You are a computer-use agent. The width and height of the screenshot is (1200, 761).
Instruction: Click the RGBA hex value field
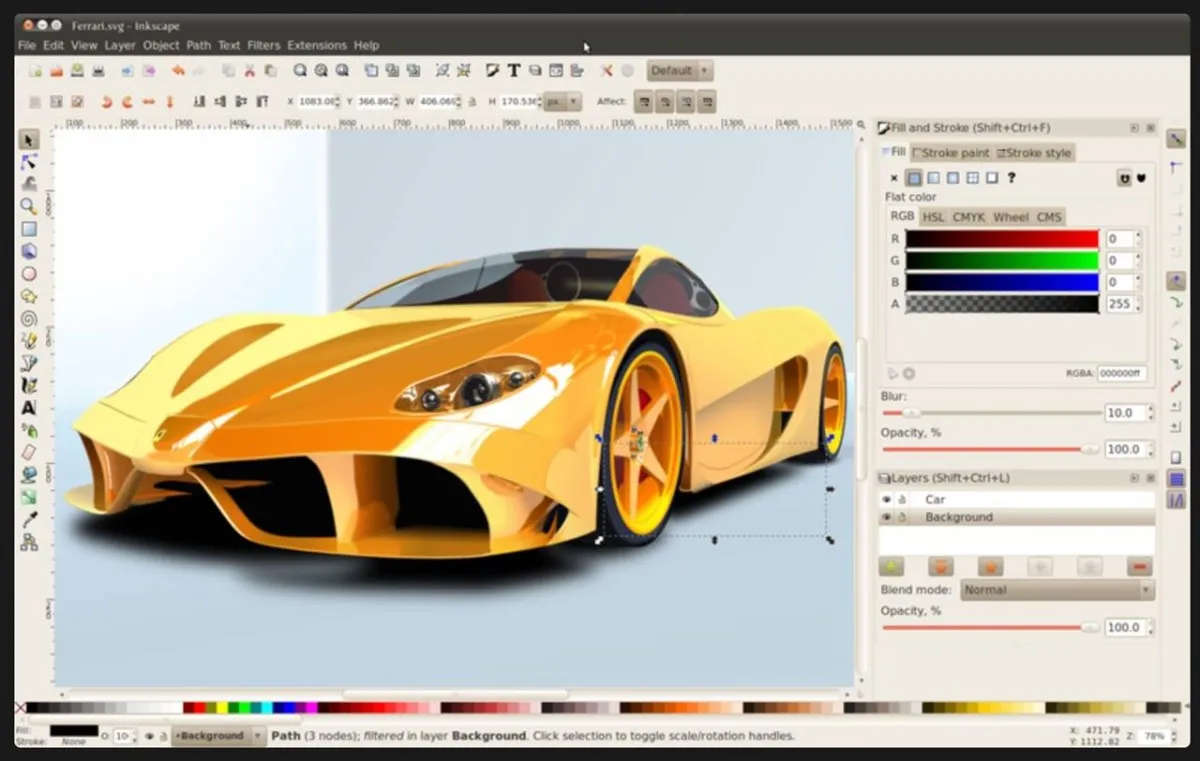coord(1122,374)
